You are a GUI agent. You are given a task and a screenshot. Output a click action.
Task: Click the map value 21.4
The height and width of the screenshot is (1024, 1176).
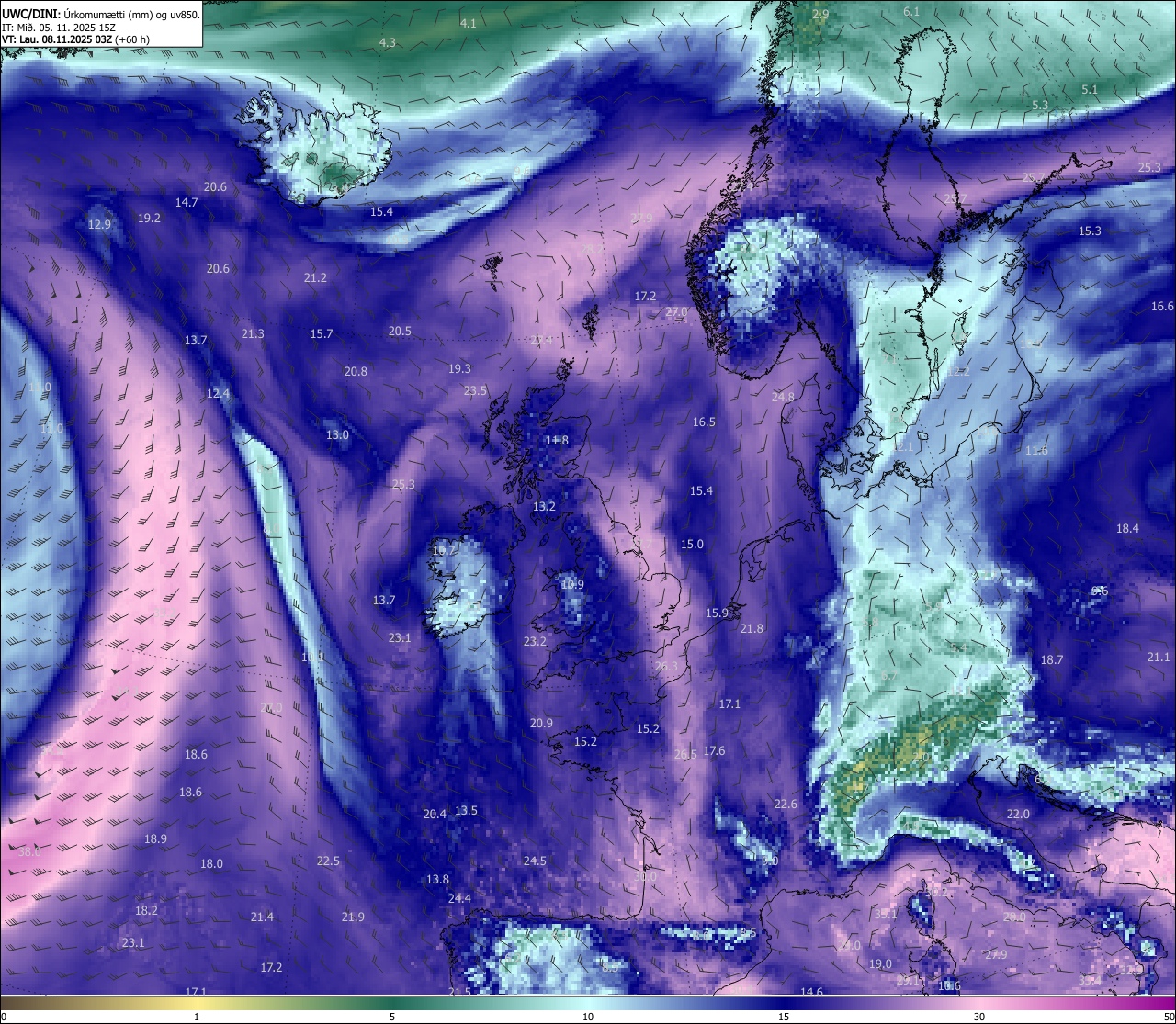[262, 917]
